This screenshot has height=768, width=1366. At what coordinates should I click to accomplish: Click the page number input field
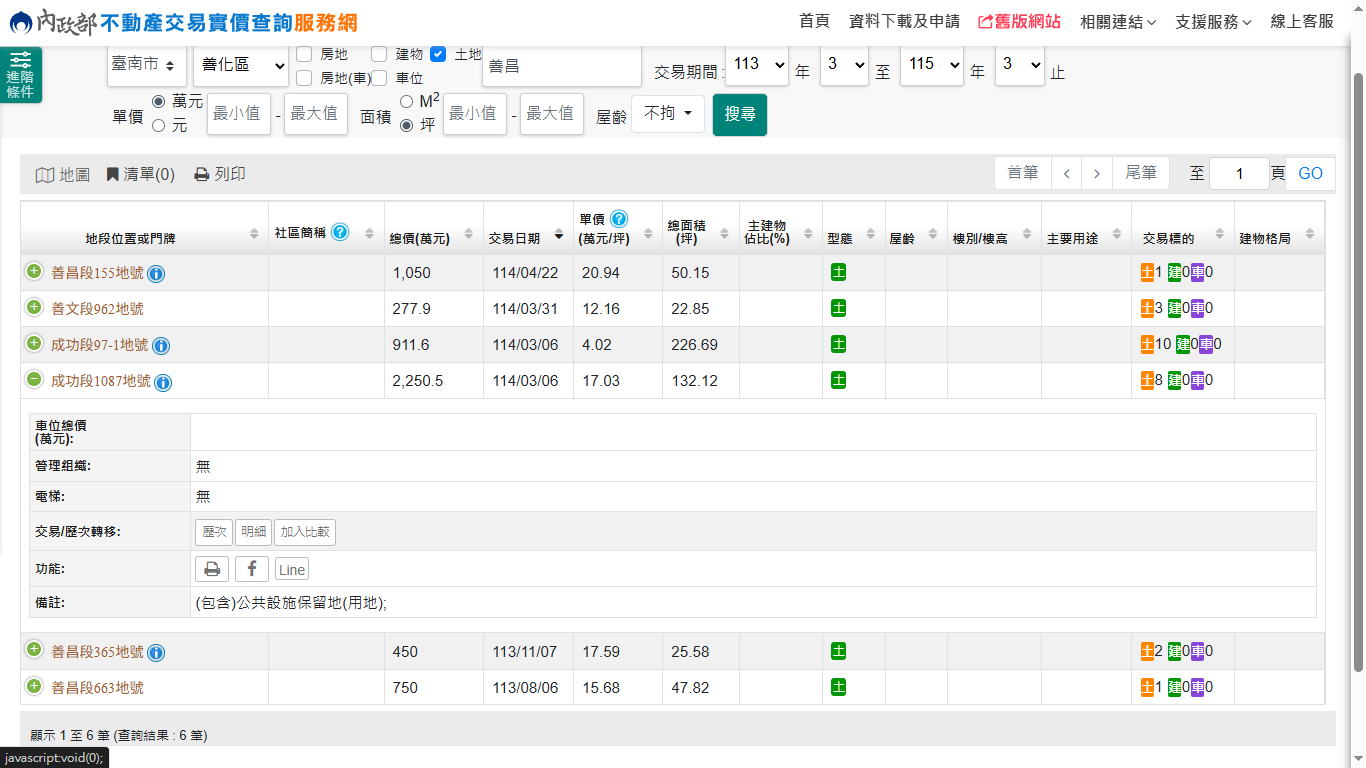[1238, 174]
